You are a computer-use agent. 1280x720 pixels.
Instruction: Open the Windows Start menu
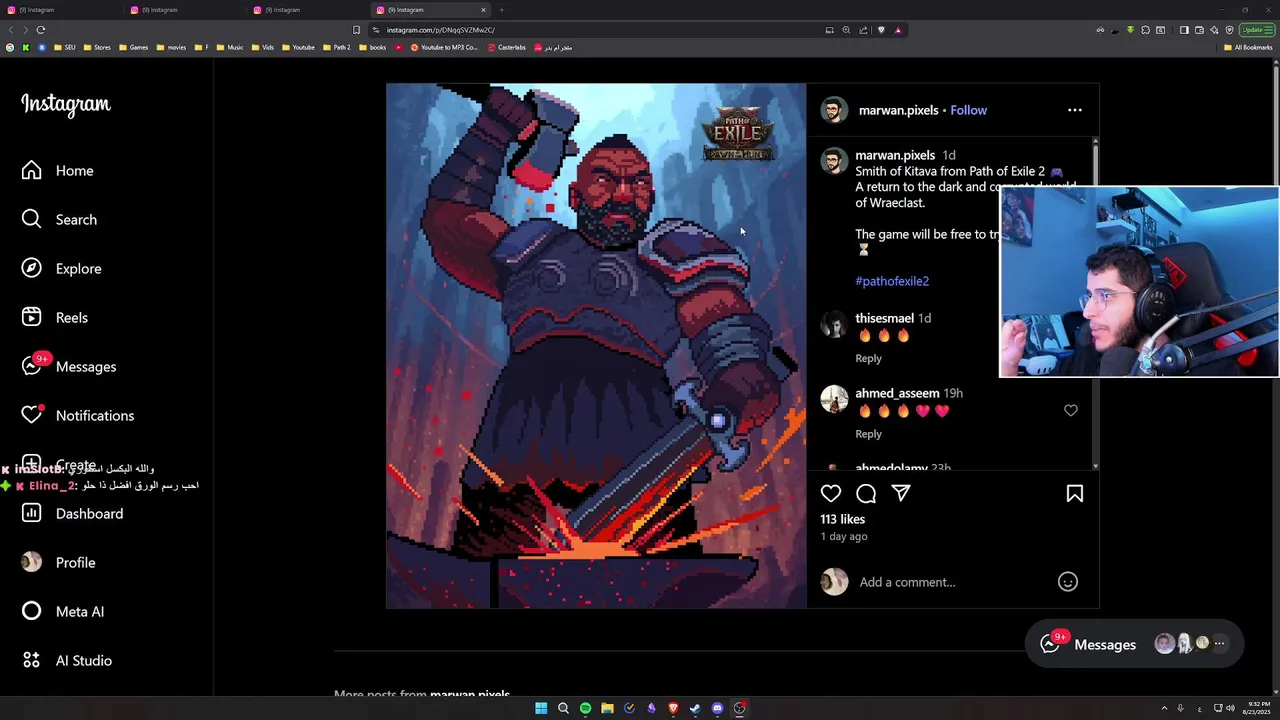pos(541,708)
